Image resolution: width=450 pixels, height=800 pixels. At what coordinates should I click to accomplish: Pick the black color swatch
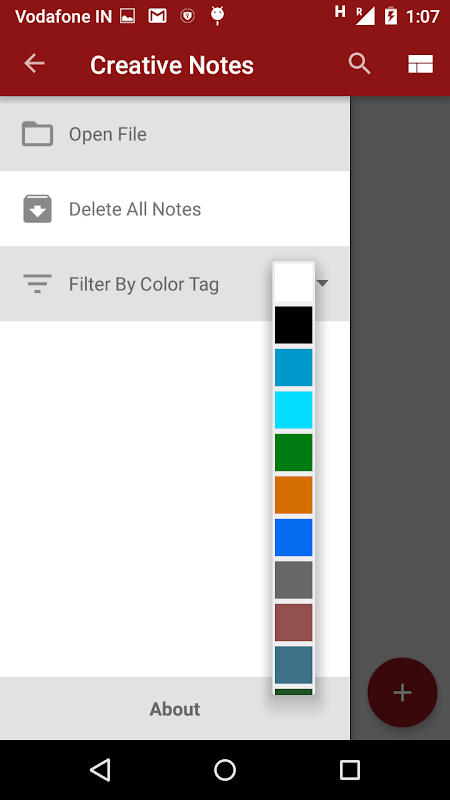[293, 325]
